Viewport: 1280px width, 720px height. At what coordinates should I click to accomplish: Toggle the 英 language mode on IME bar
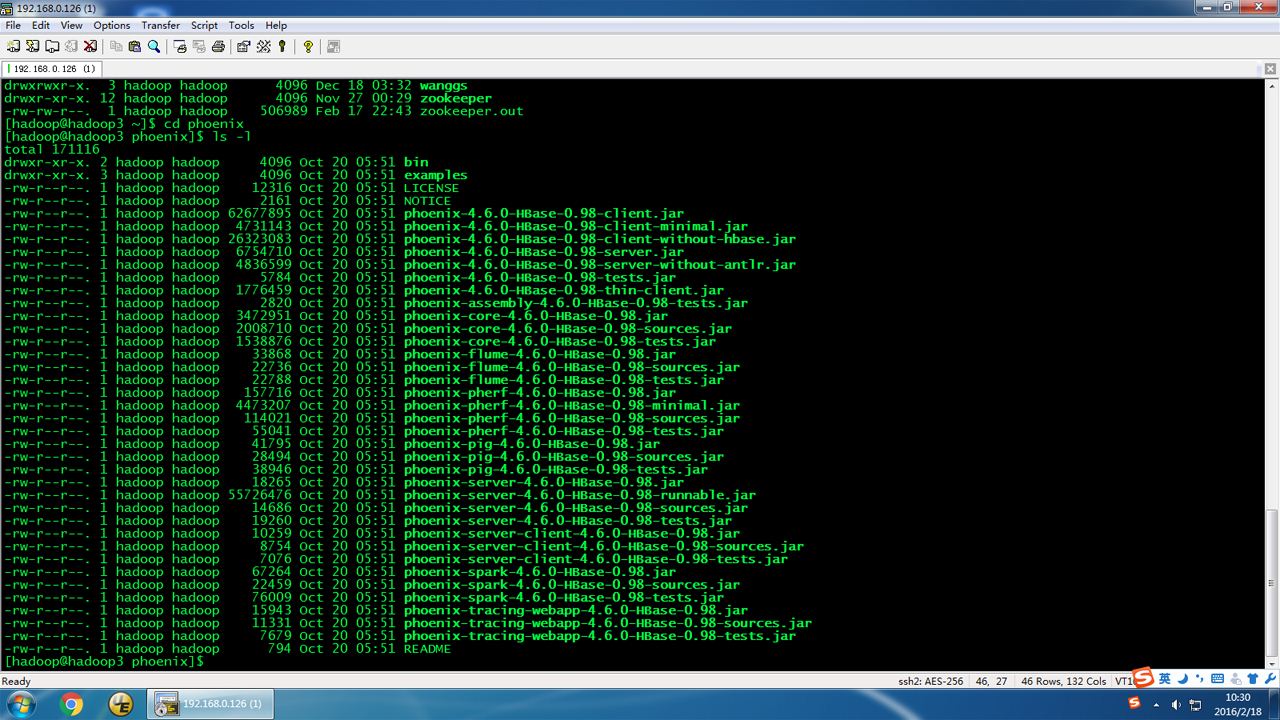pyautogui.click(x=1164, y=678)
